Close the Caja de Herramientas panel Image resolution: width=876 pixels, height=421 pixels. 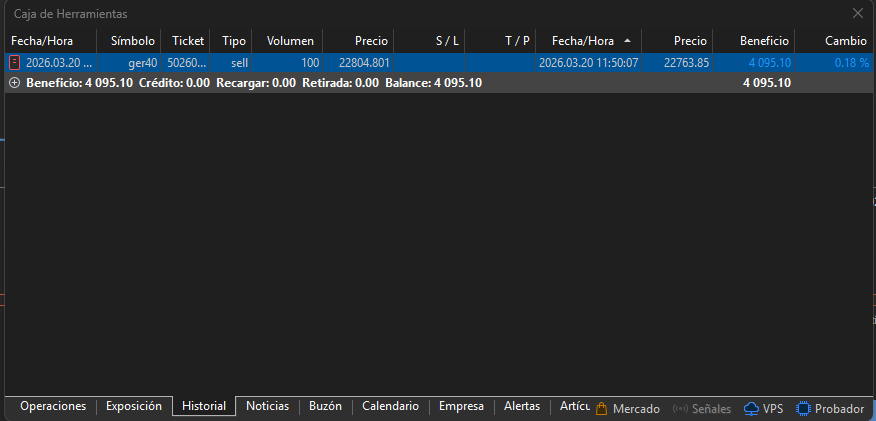point(857,14)
